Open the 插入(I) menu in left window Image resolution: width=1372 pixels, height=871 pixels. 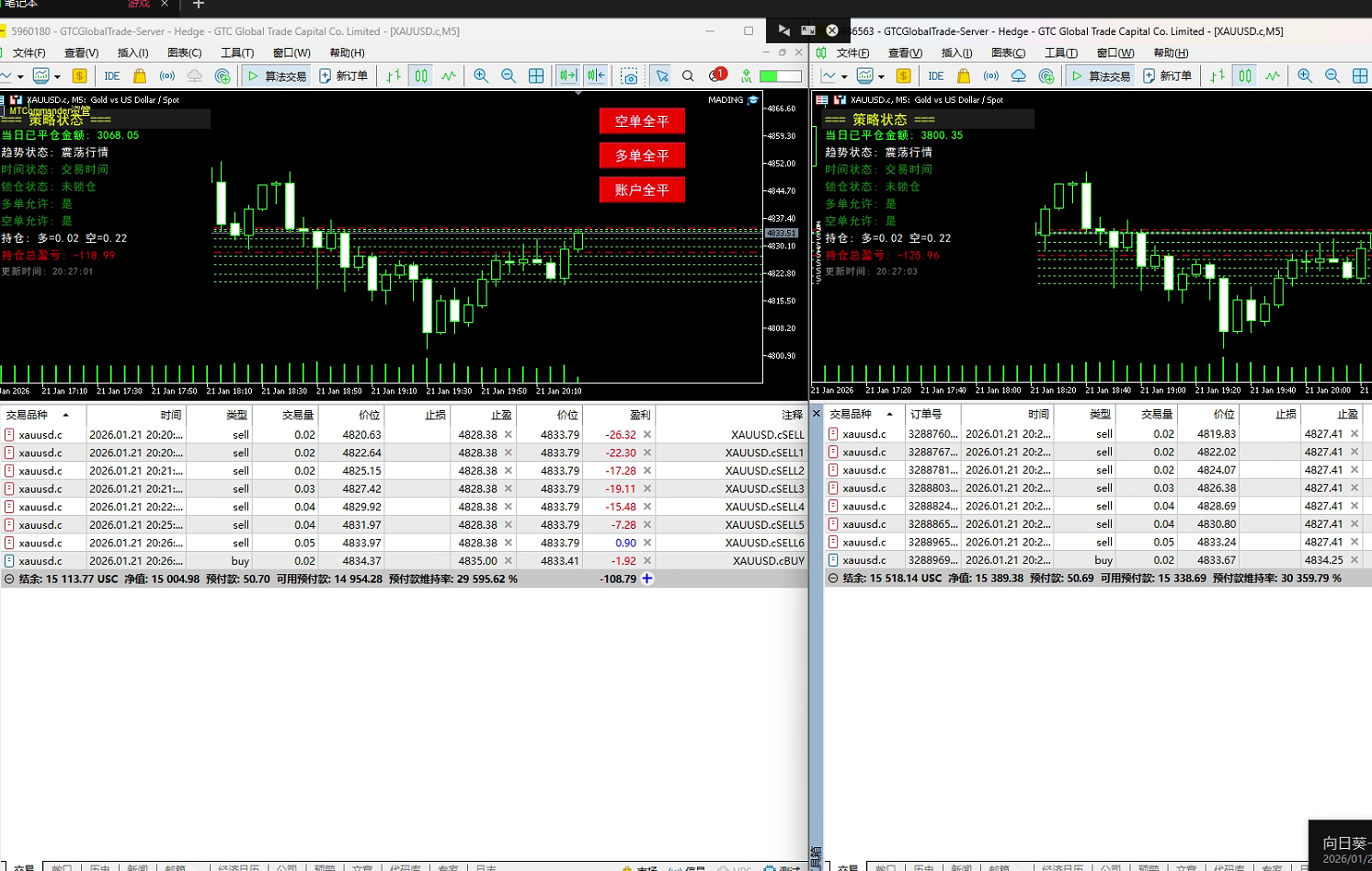(133, 53)
